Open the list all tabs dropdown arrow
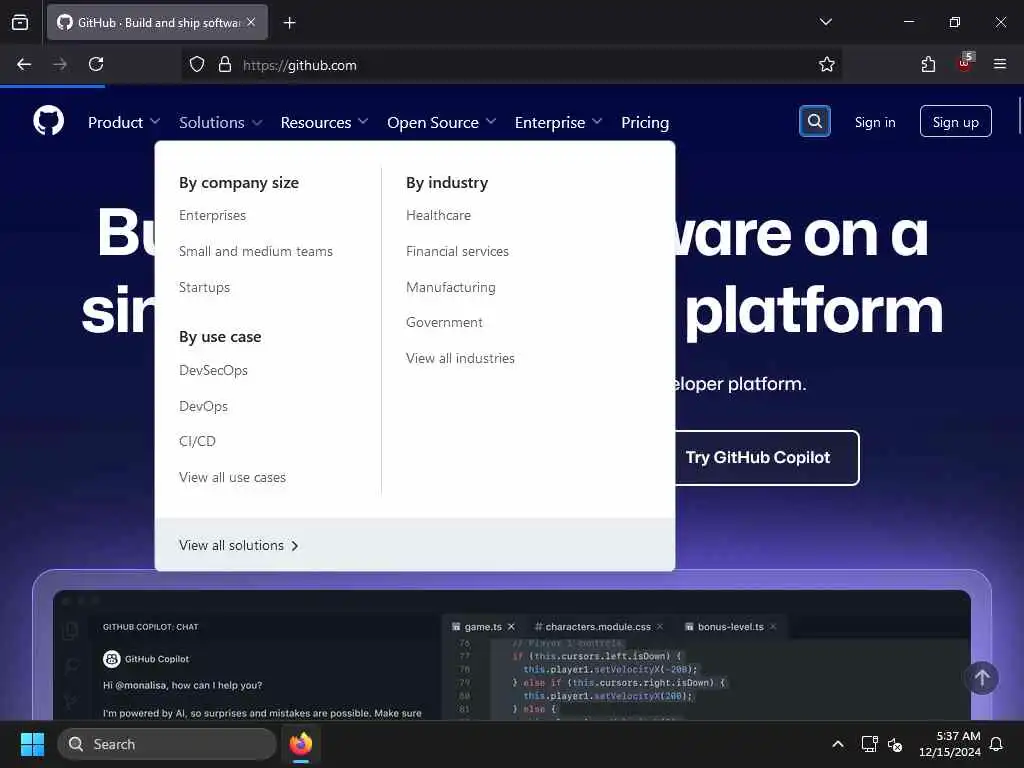The height and width of the screenshot is (768, 1024). [825, 22]
